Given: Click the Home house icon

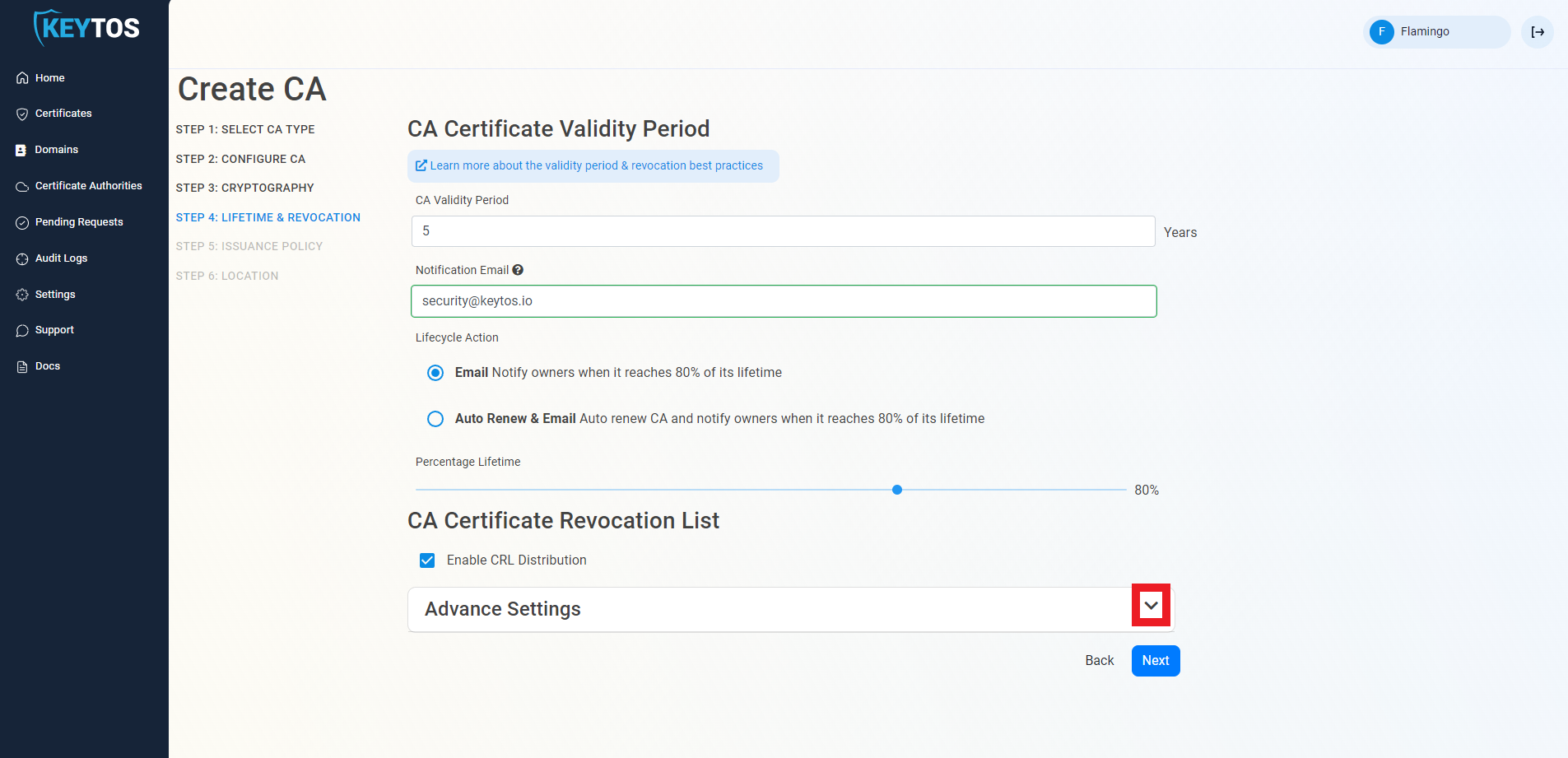Looking at the screenshot, I should click(x=22, y=78).
